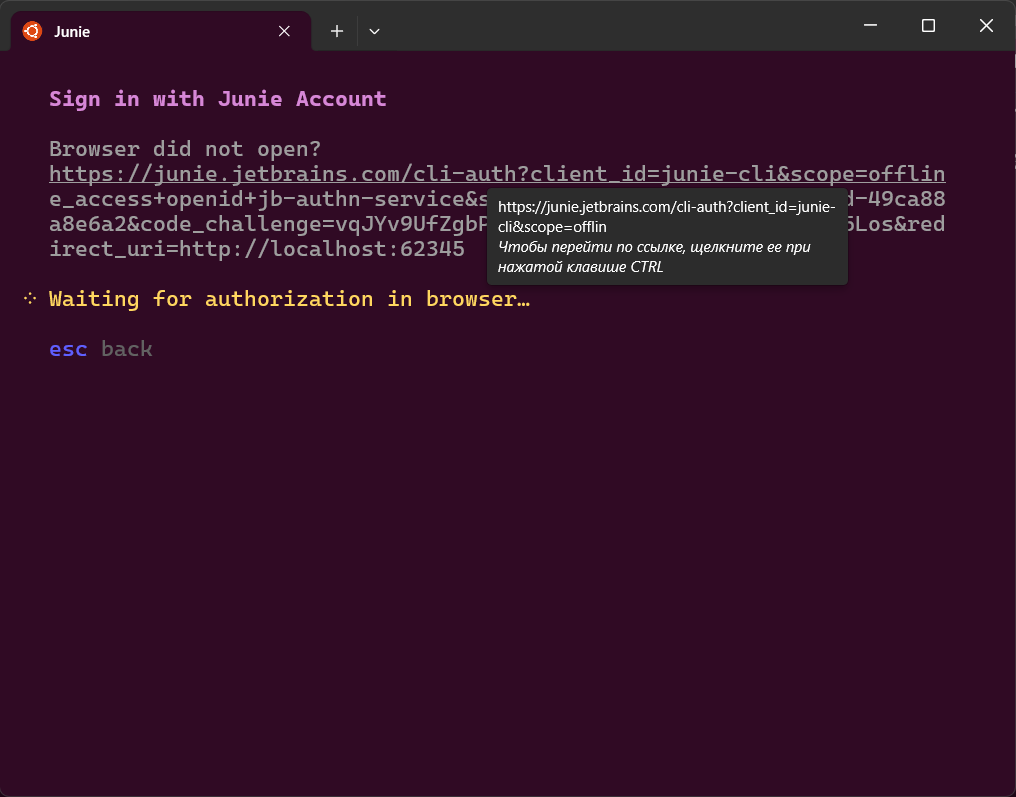The width and height of the screenshot is (1016, 797).
Task: Expand the new tab profile dropdown
Action: 375,31
